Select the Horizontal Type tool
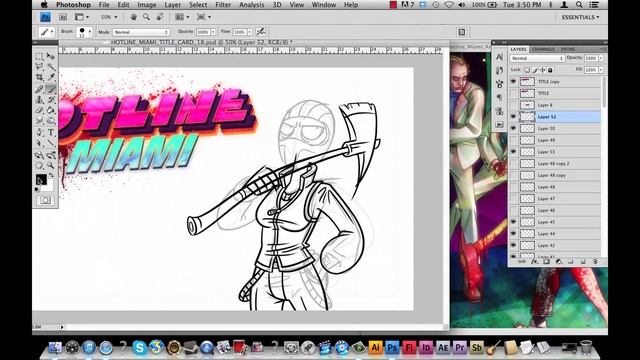This screenshot has width=640, height=360. click(x=51, y=132)
